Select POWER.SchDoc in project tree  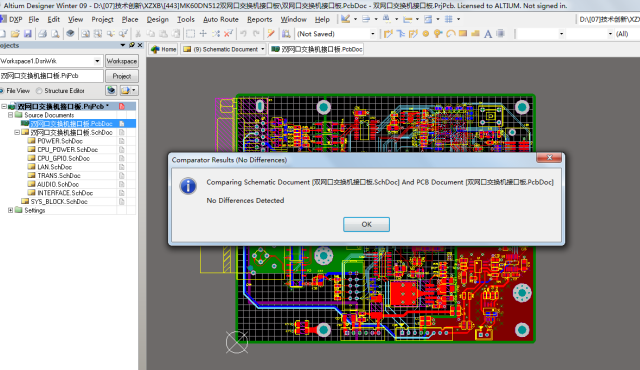tap(60, 141)
